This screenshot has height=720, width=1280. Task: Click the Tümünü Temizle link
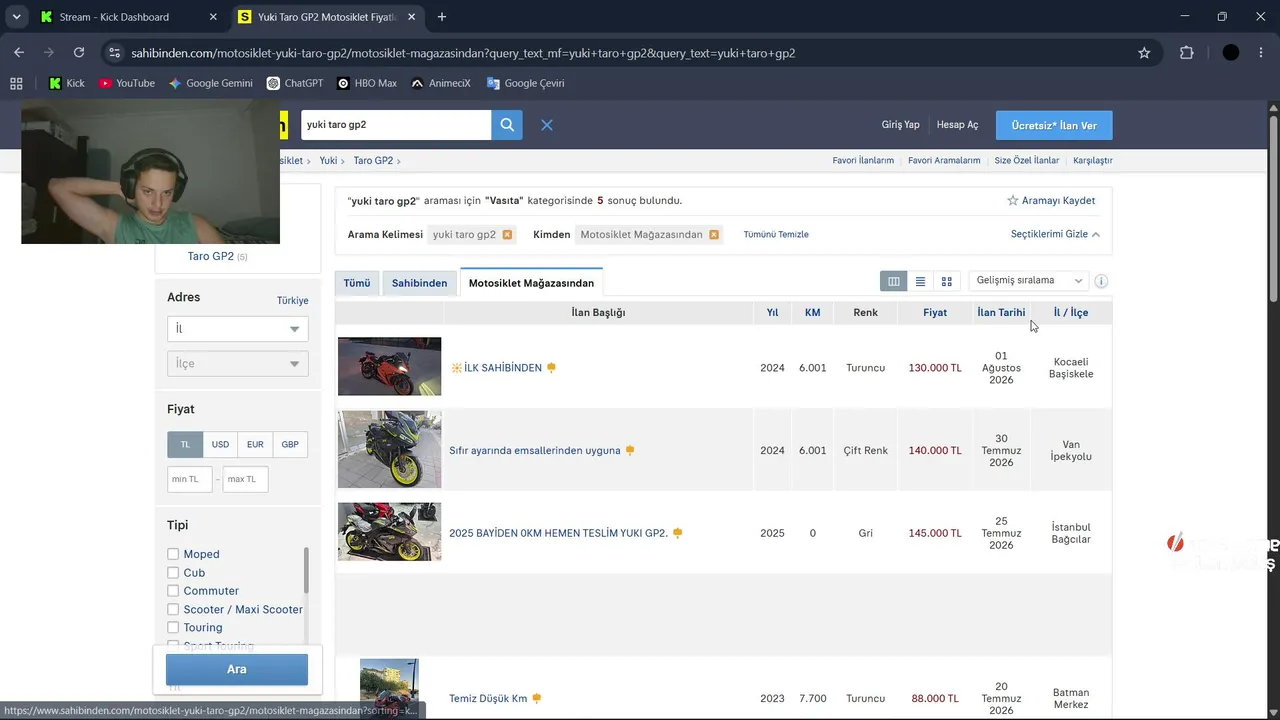pyautogui.click(x=776, y=234)
